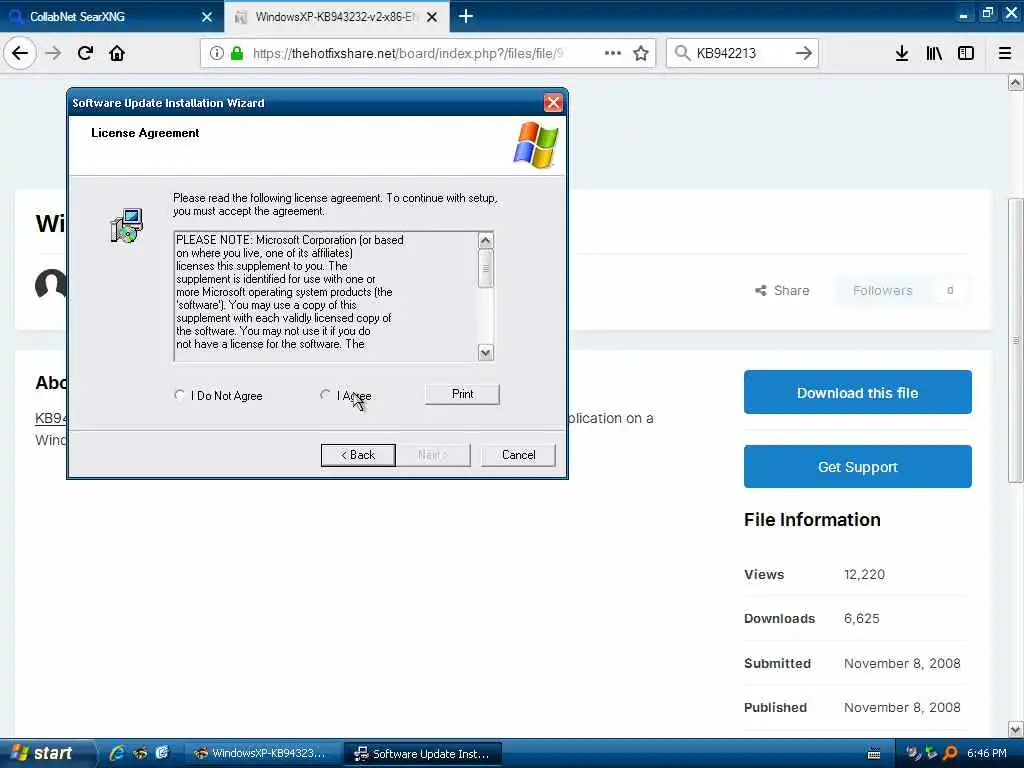Click the File Information heading
This screenshot has width=1024, height=768.
coord(812,519)
